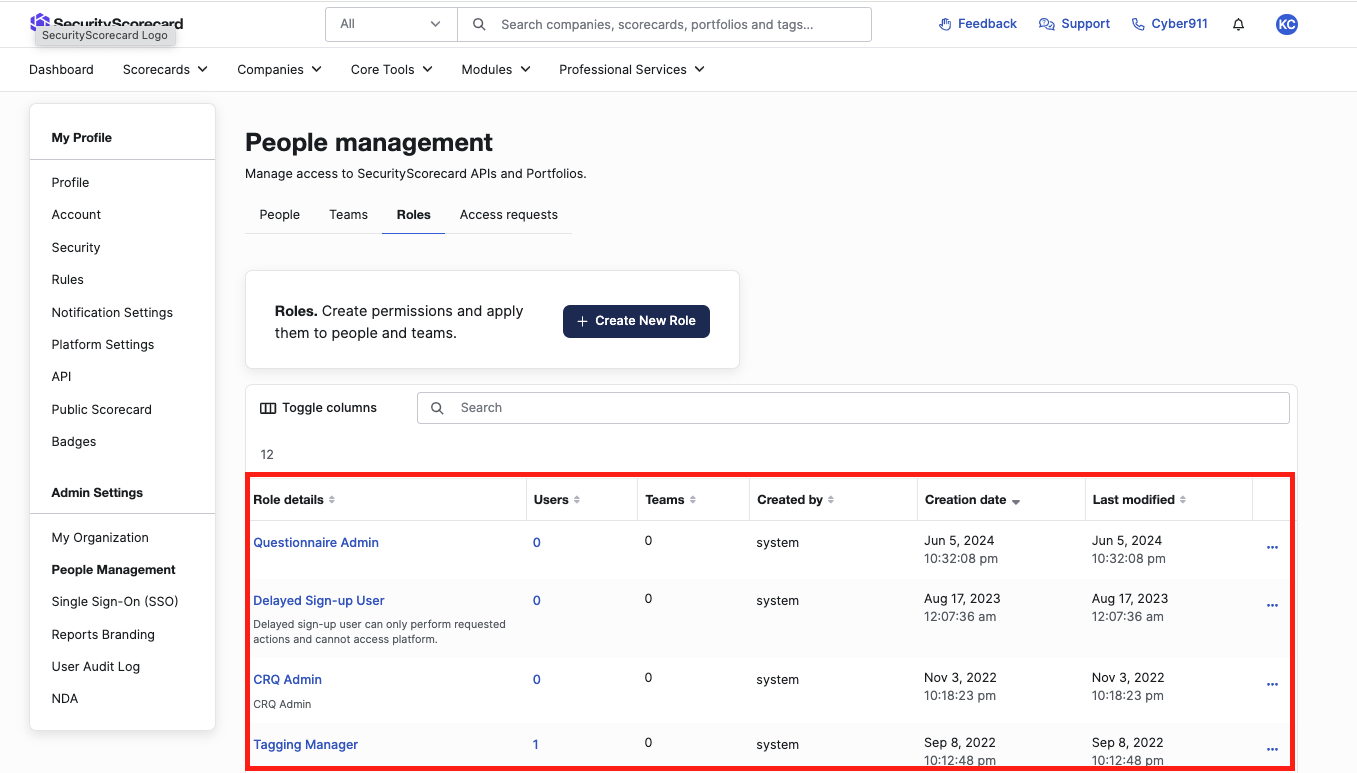Switch to the Teams tab
The width and height of the screenshot is (1357, 773).
click(349, 215)
